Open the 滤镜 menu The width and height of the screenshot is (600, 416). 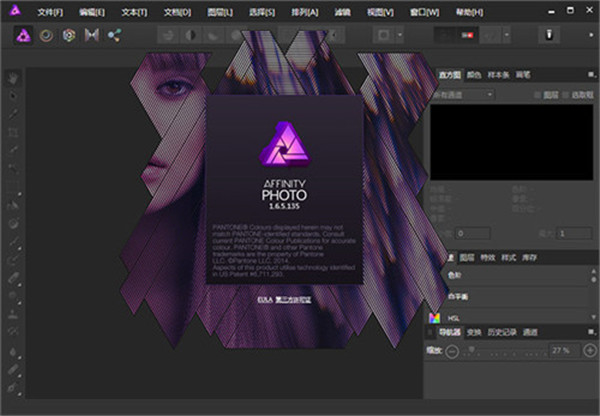pyautogui.click(x=342, y=12)
